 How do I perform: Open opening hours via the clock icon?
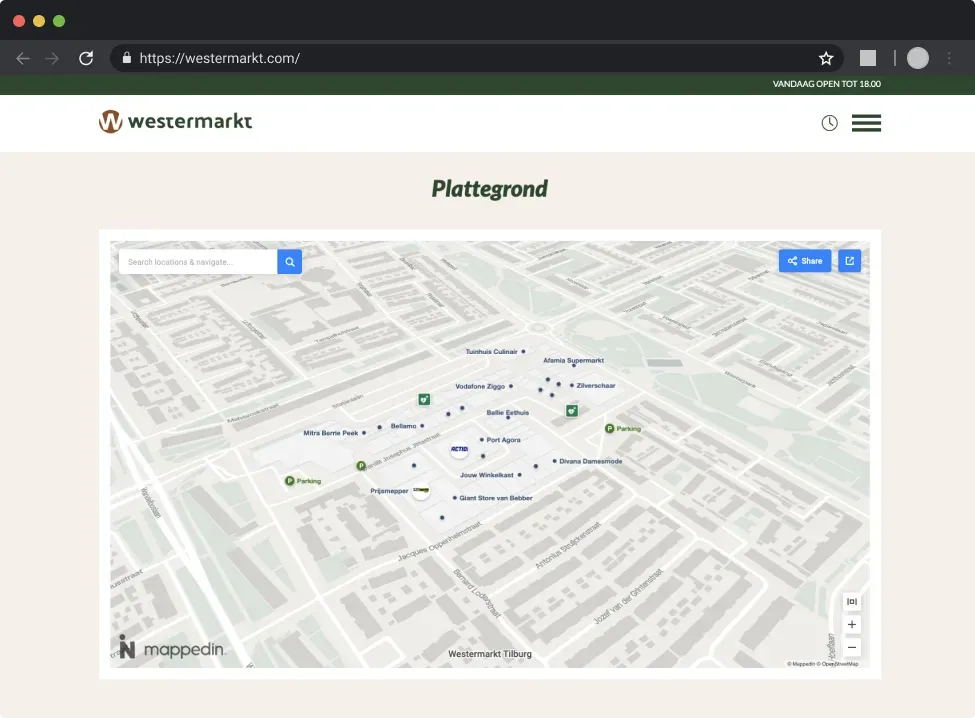[x=829, y=123]
